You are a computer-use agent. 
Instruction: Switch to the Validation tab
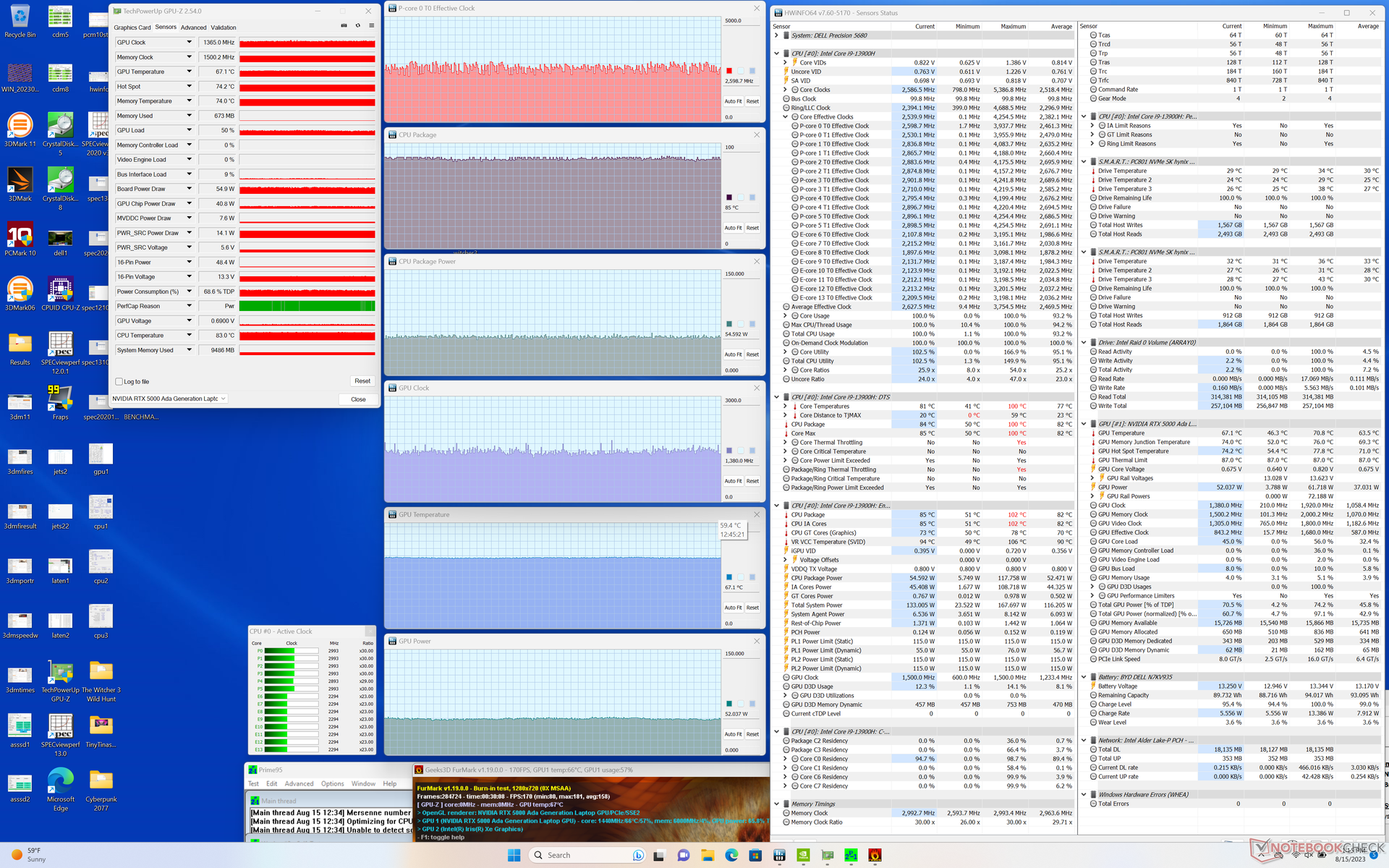pos(224,27)
